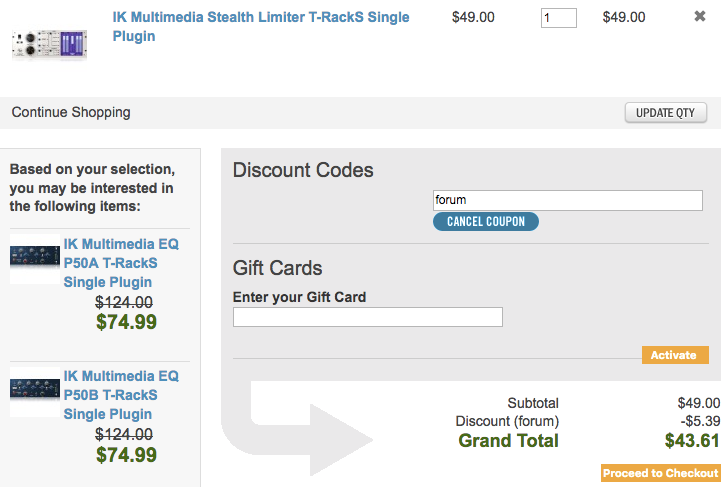Focus the discount code text field
The width and height of the screenshot is (727, 487).
[x=568, y=200]
